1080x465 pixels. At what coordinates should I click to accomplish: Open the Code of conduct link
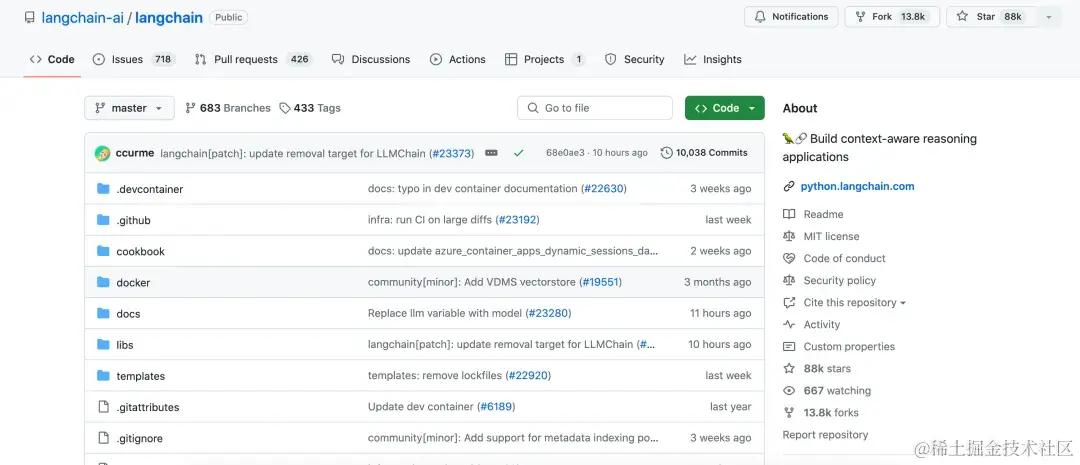click(x=844, y=258)
